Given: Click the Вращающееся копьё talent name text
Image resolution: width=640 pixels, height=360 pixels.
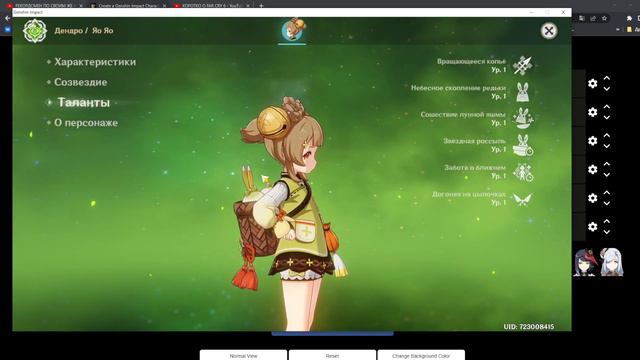Looking at the screenshot, I should tap(471, 61).
